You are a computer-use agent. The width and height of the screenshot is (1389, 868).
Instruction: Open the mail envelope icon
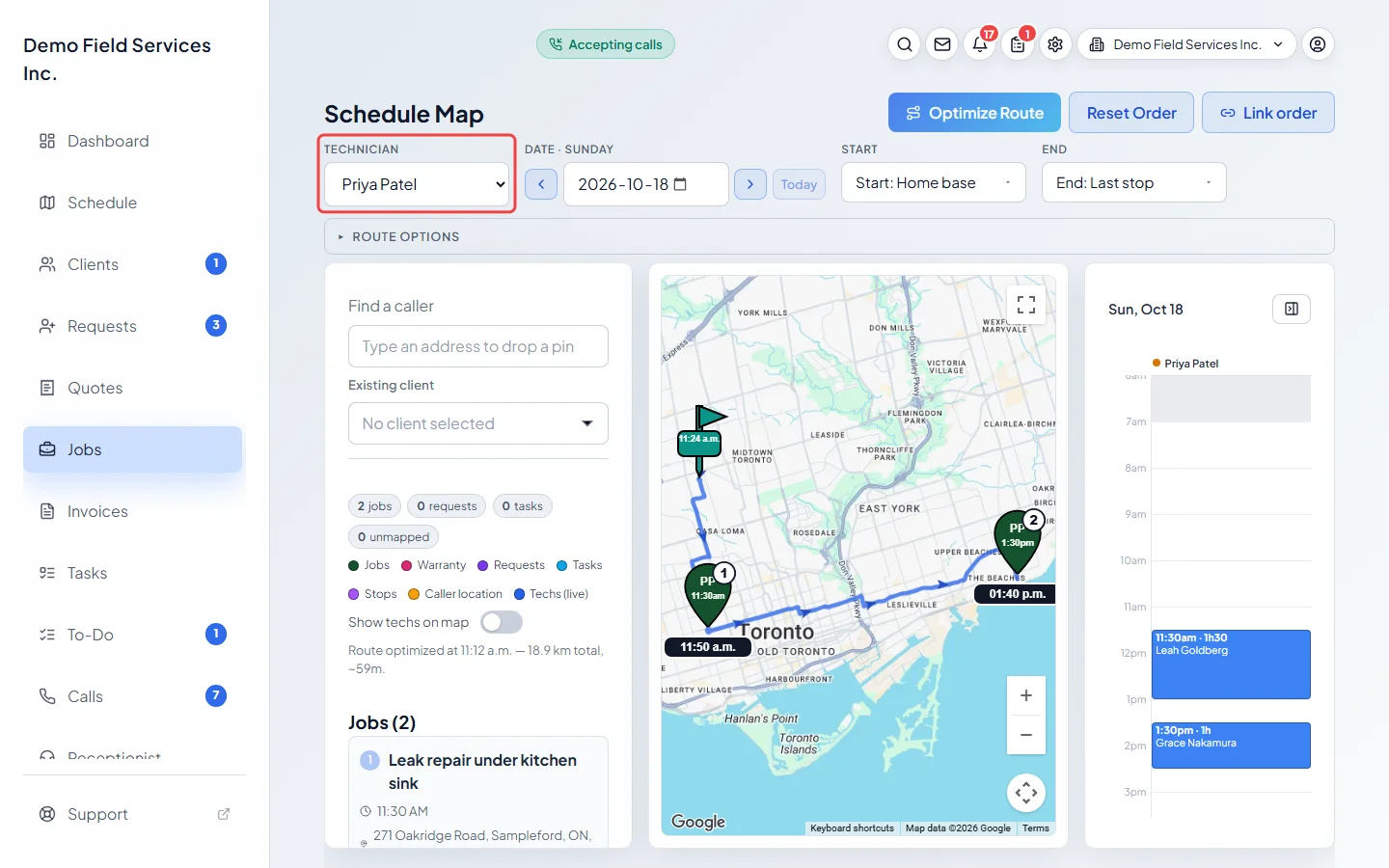(942, 44)
